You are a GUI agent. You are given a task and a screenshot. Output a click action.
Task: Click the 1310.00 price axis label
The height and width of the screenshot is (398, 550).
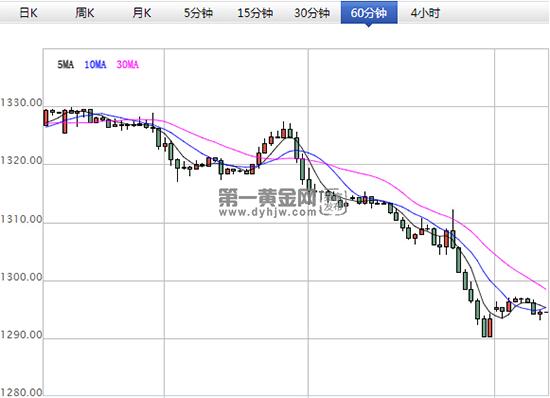[x=21, y=219]
